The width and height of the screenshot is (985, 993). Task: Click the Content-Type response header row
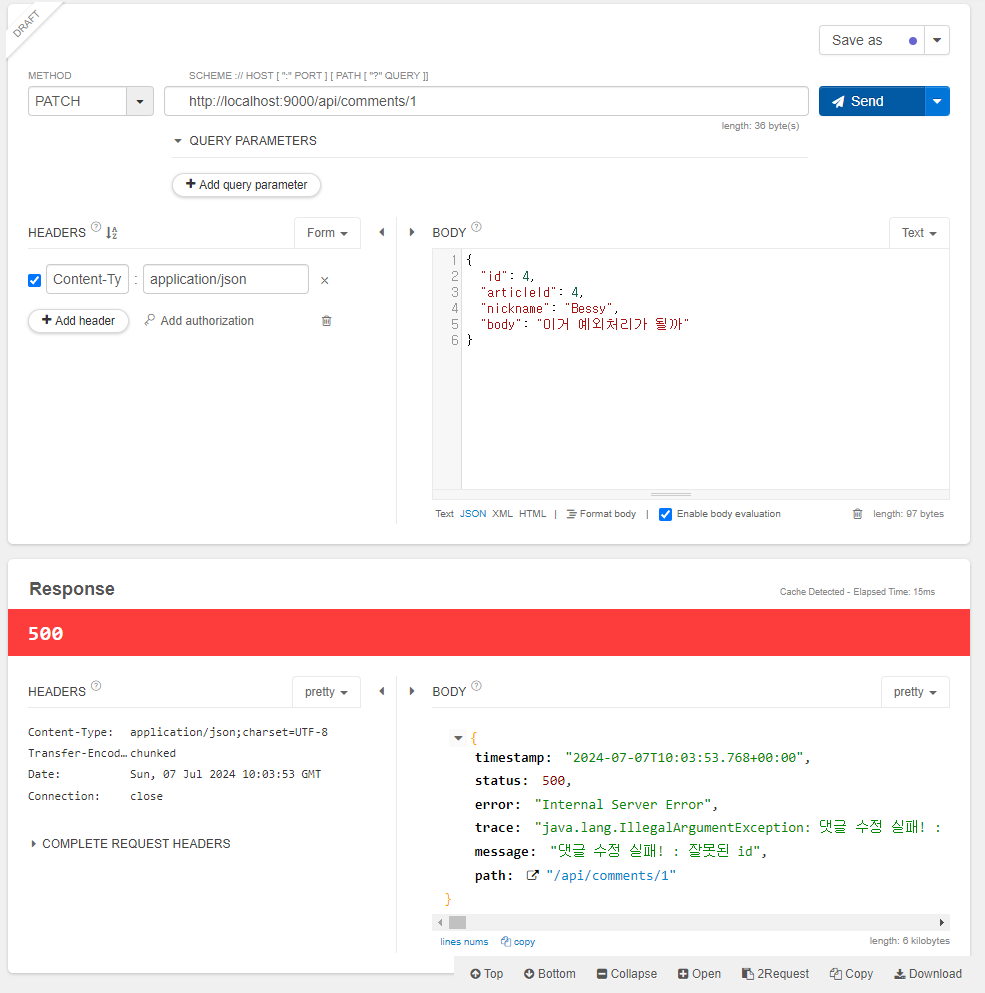pyautogui.click(x=178, y=732)
